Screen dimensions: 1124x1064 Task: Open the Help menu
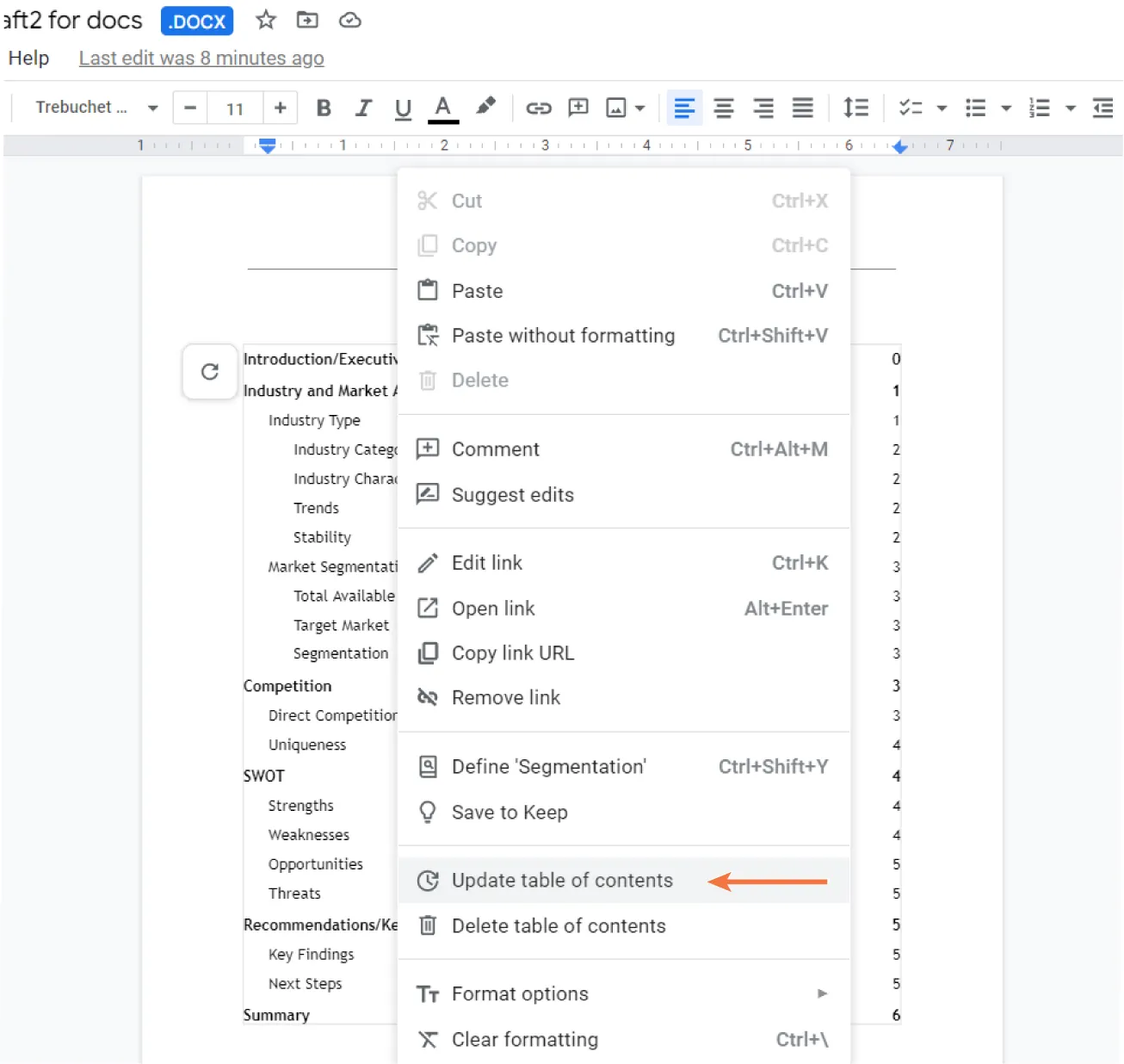[28, 58]
